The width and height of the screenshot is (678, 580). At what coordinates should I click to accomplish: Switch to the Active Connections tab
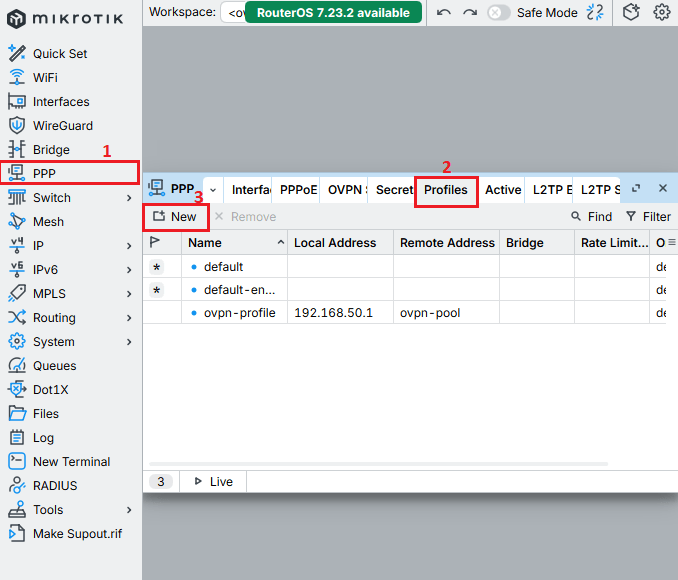(502, 190)
